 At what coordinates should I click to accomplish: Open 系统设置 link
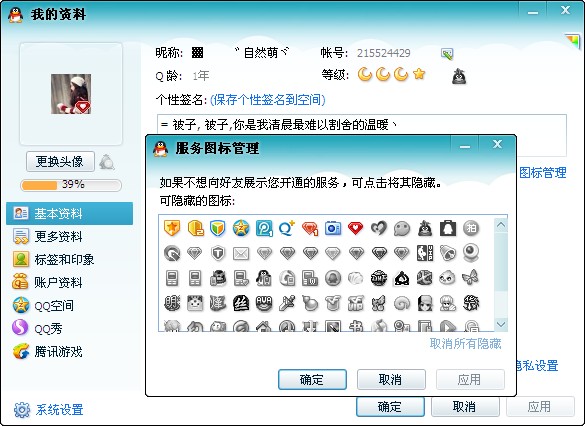[49, 410]
